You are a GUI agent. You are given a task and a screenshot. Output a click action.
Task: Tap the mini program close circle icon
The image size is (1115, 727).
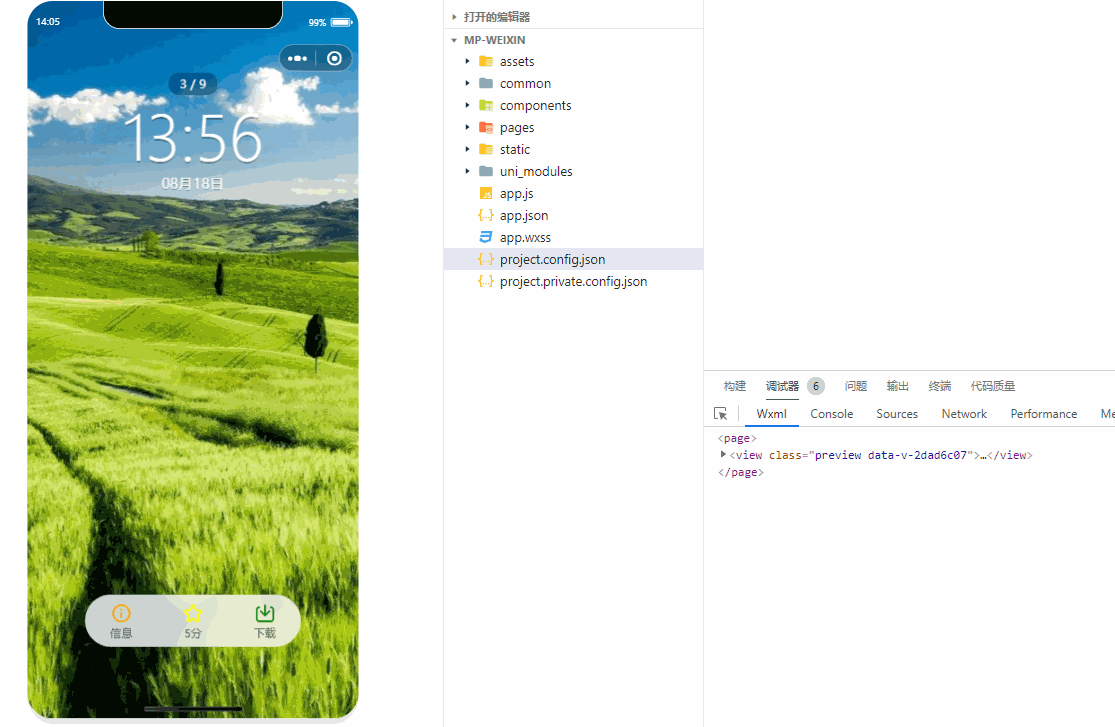tap(334, 58)
